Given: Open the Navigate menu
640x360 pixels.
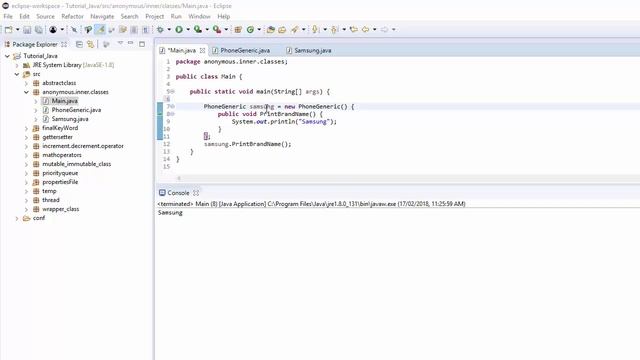Looking at the screenshot, I should click(x=102, y=16).
